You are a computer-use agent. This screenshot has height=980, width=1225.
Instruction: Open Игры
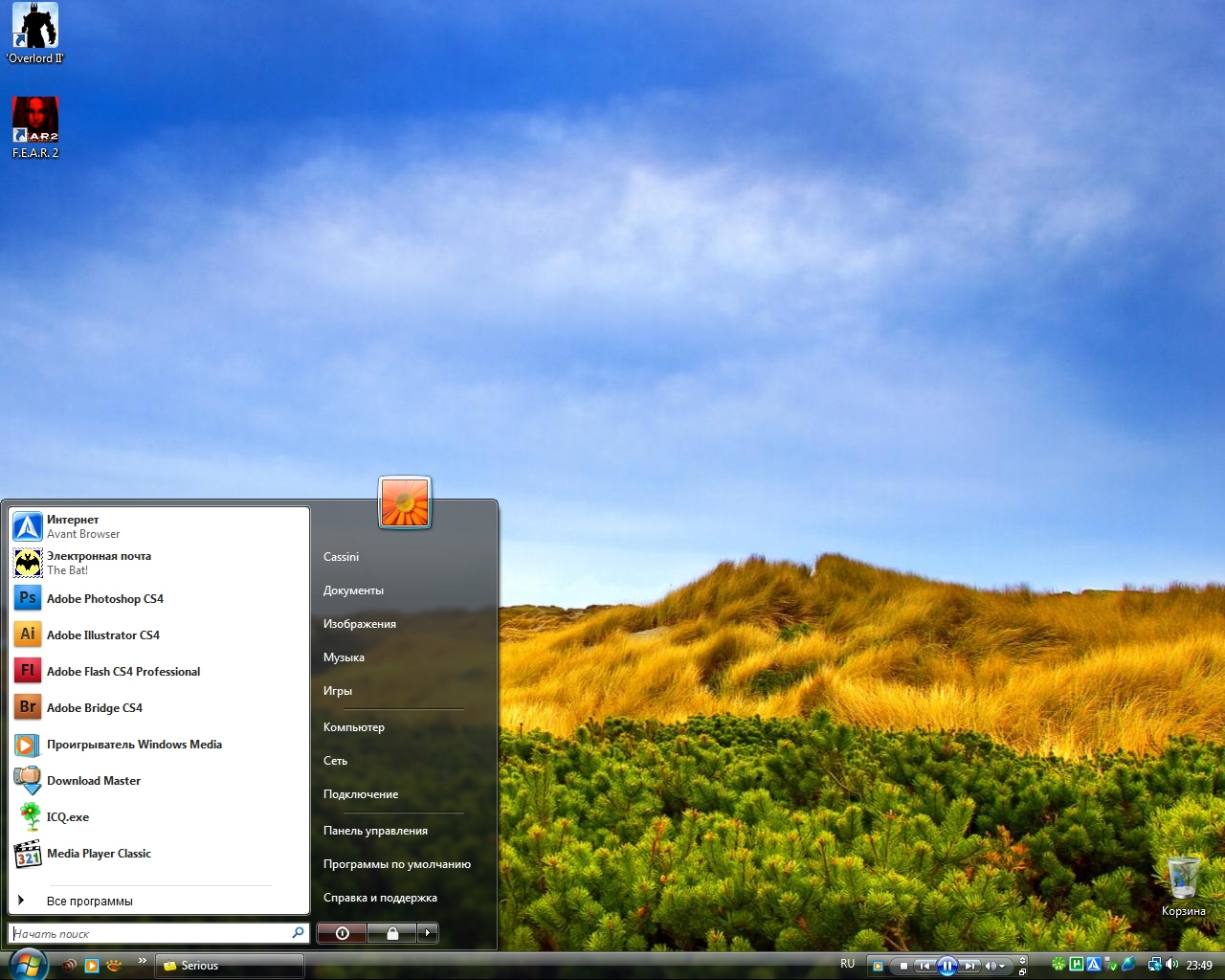point(337,691)
